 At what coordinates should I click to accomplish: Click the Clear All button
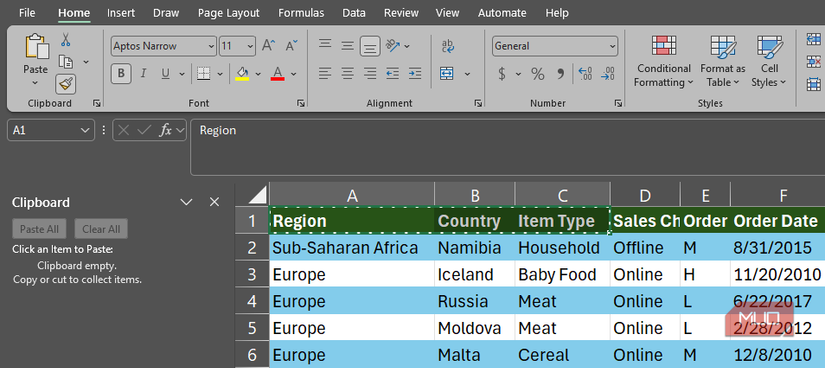coord(101,229)
